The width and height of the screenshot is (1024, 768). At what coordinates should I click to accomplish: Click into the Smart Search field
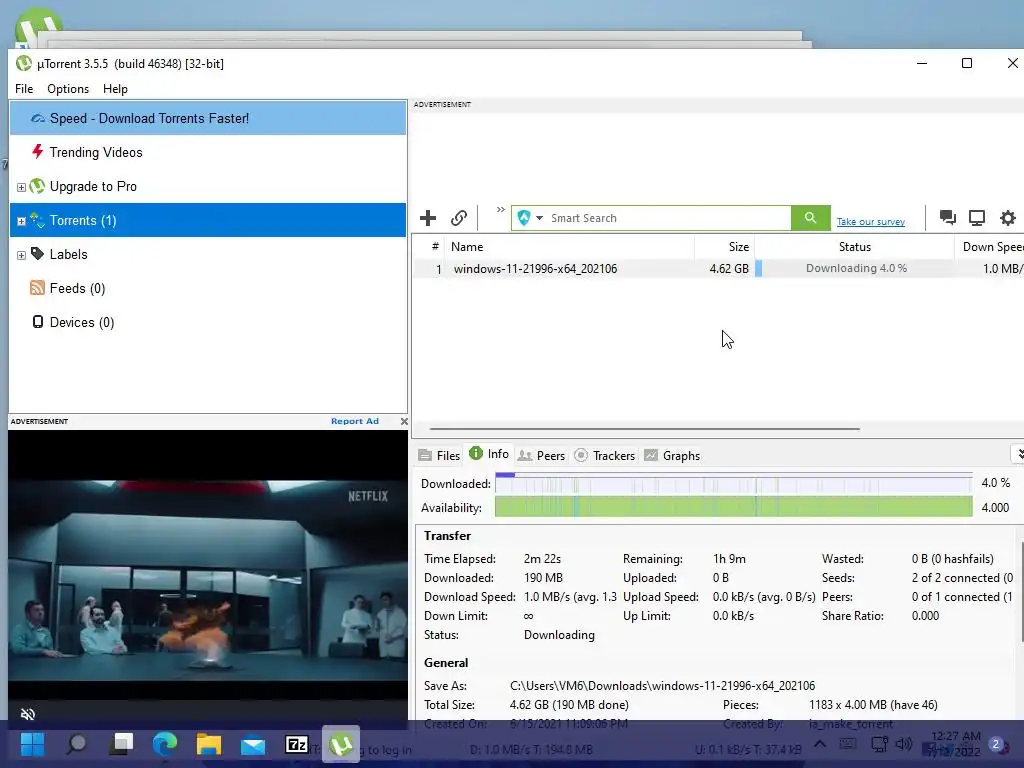click(669, 218)
